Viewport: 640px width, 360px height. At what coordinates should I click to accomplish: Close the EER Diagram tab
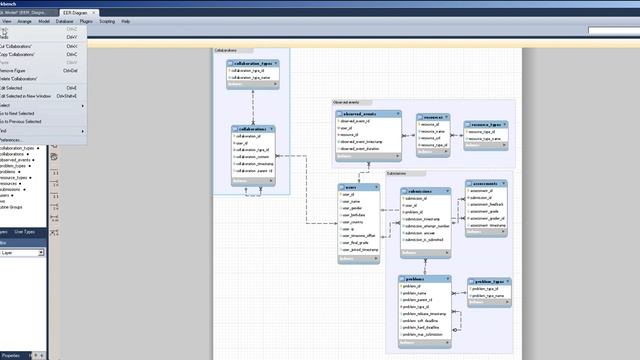point(93,13)
